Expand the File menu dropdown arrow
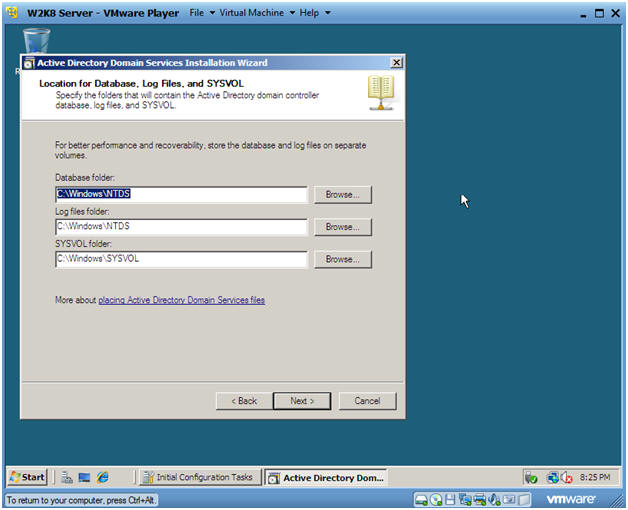Screen dimensions: 628x510 [212, 13]
